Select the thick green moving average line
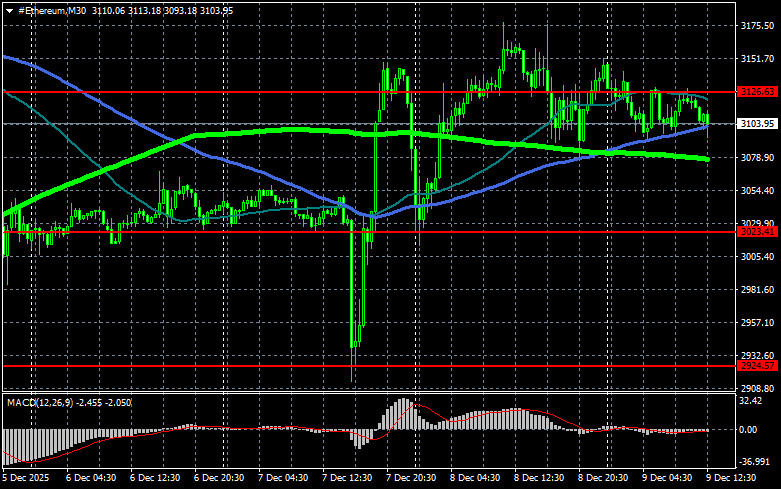 [250, 130]
